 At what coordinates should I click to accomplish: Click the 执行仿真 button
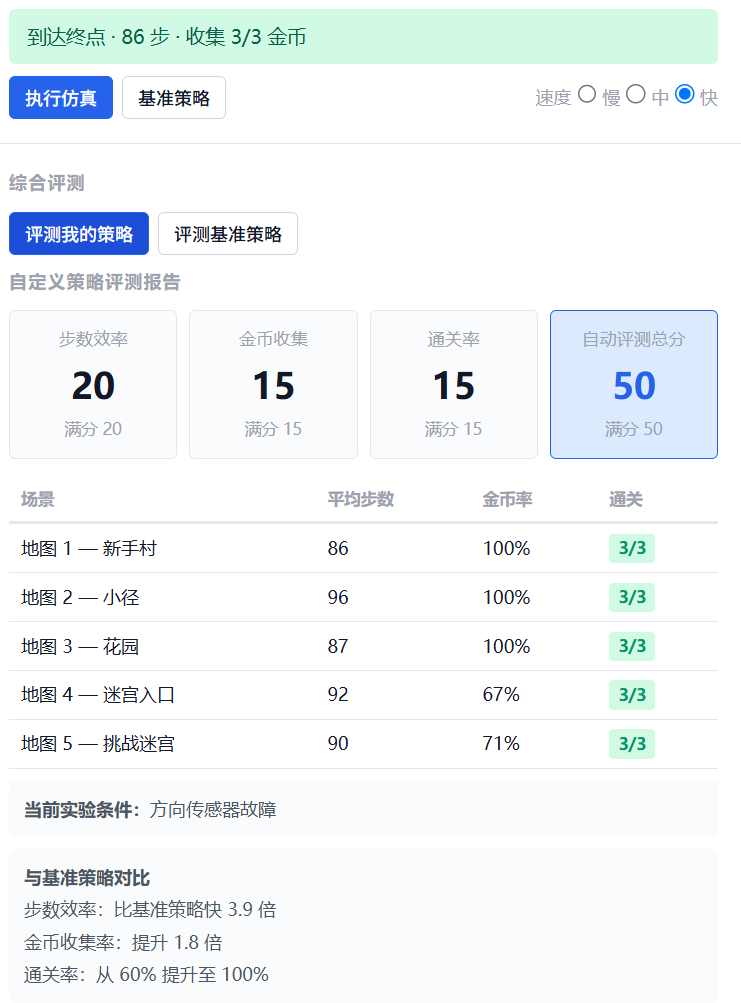[x=61, y=98]
